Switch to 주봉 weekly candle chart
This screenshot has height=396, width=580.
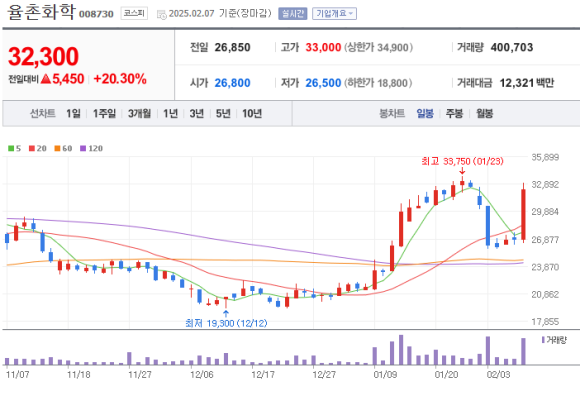(454, 114)
